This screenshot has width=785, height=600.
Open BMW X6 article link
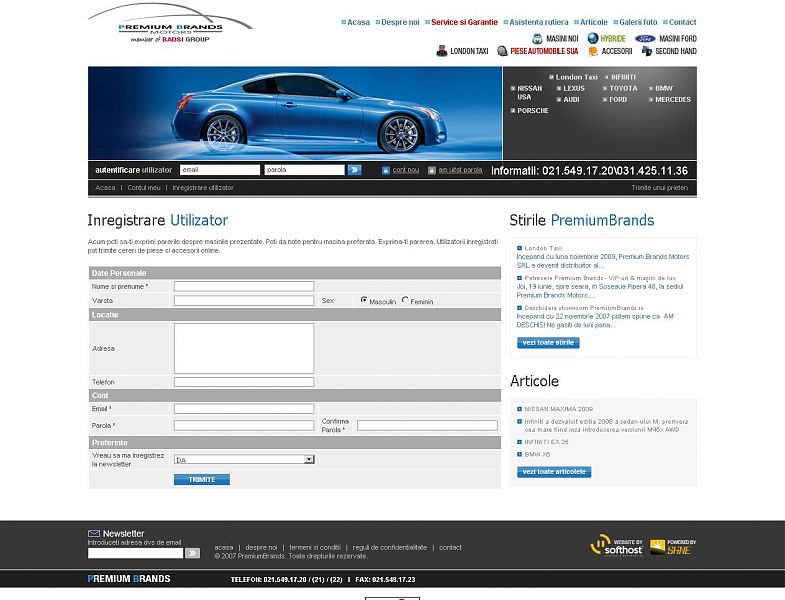[x=537, y=455]
